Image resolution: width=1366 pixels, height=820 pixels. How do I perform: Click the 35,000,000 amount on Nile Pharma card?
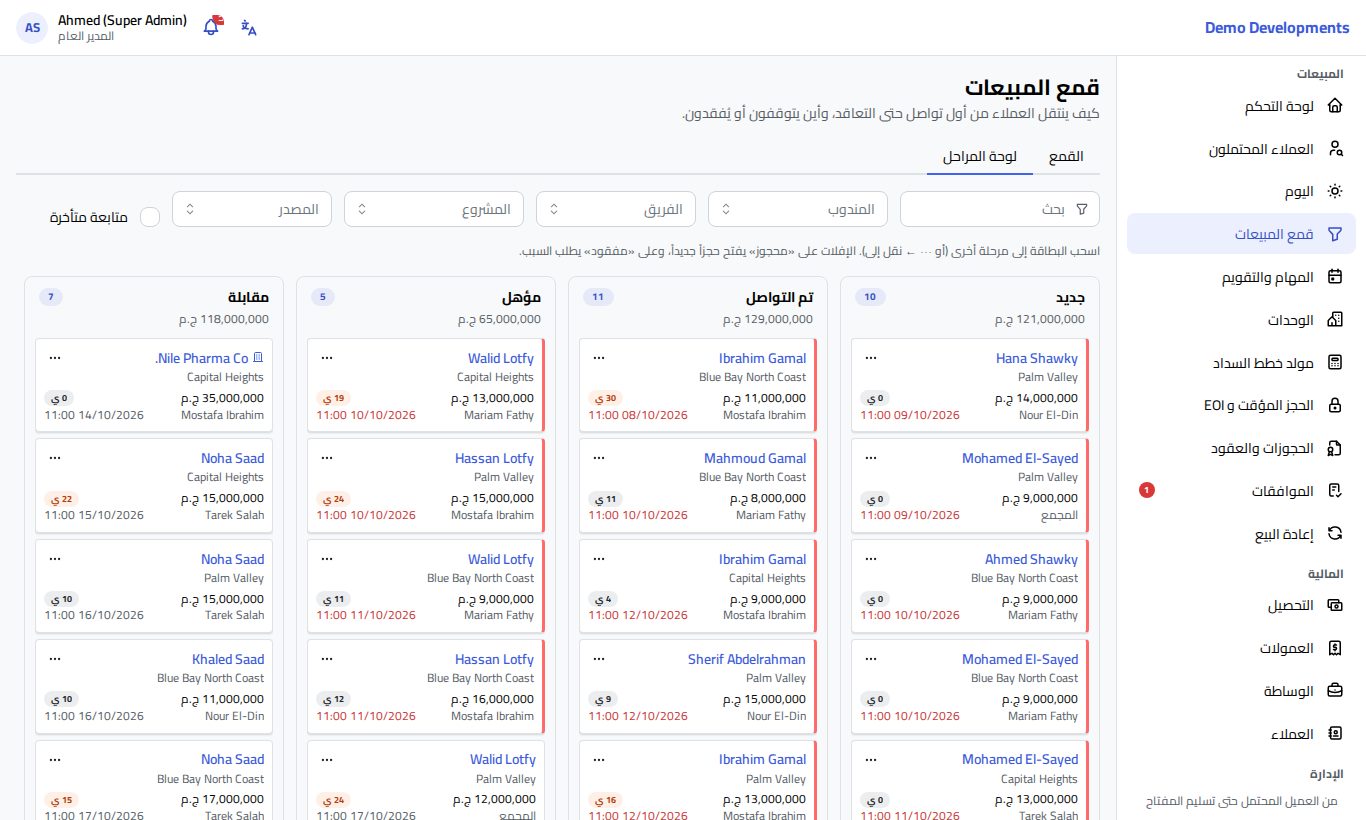(x=222, y=397)
